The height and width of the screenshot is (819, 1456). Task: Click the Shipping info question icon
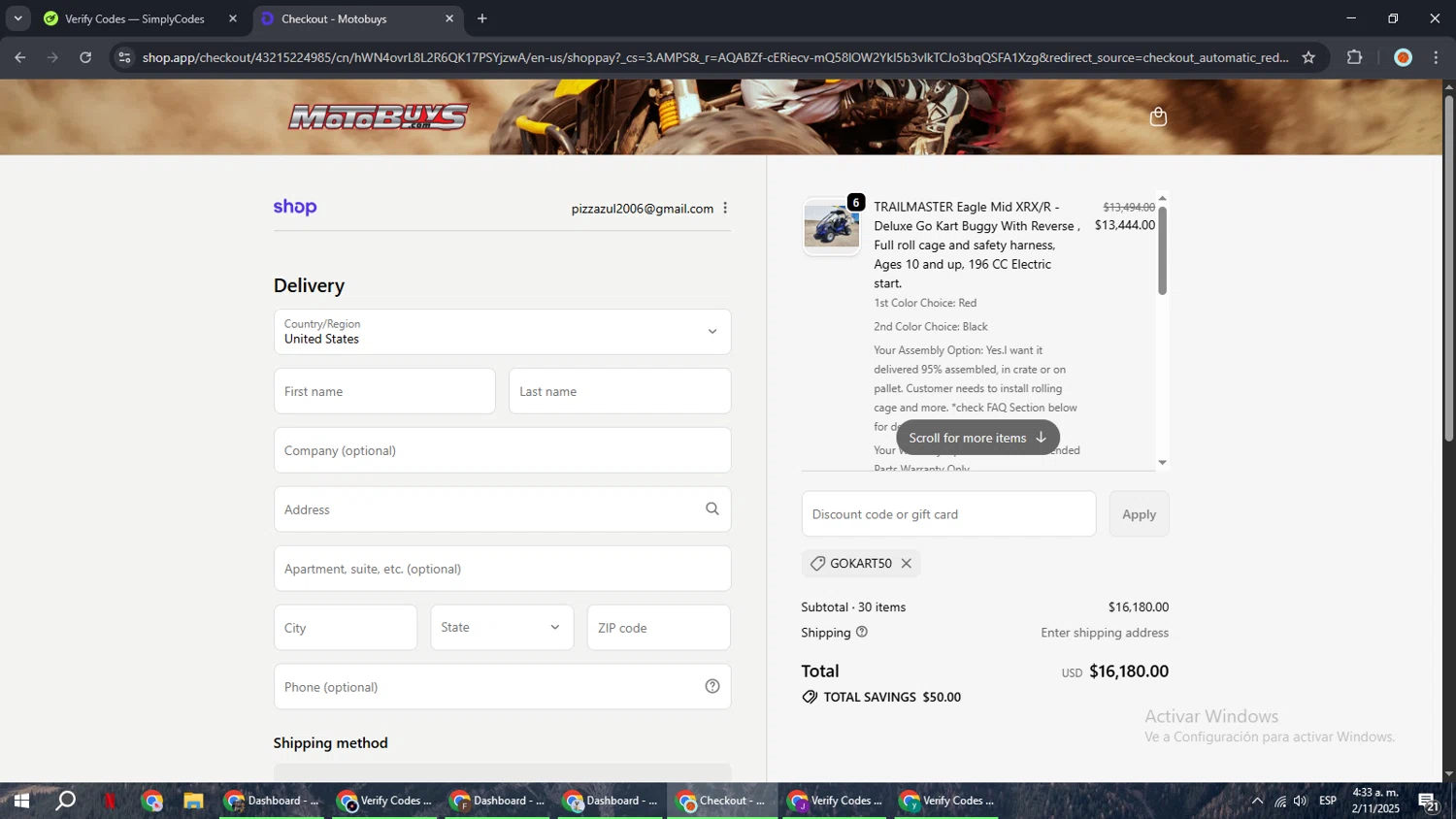(862, 633)
